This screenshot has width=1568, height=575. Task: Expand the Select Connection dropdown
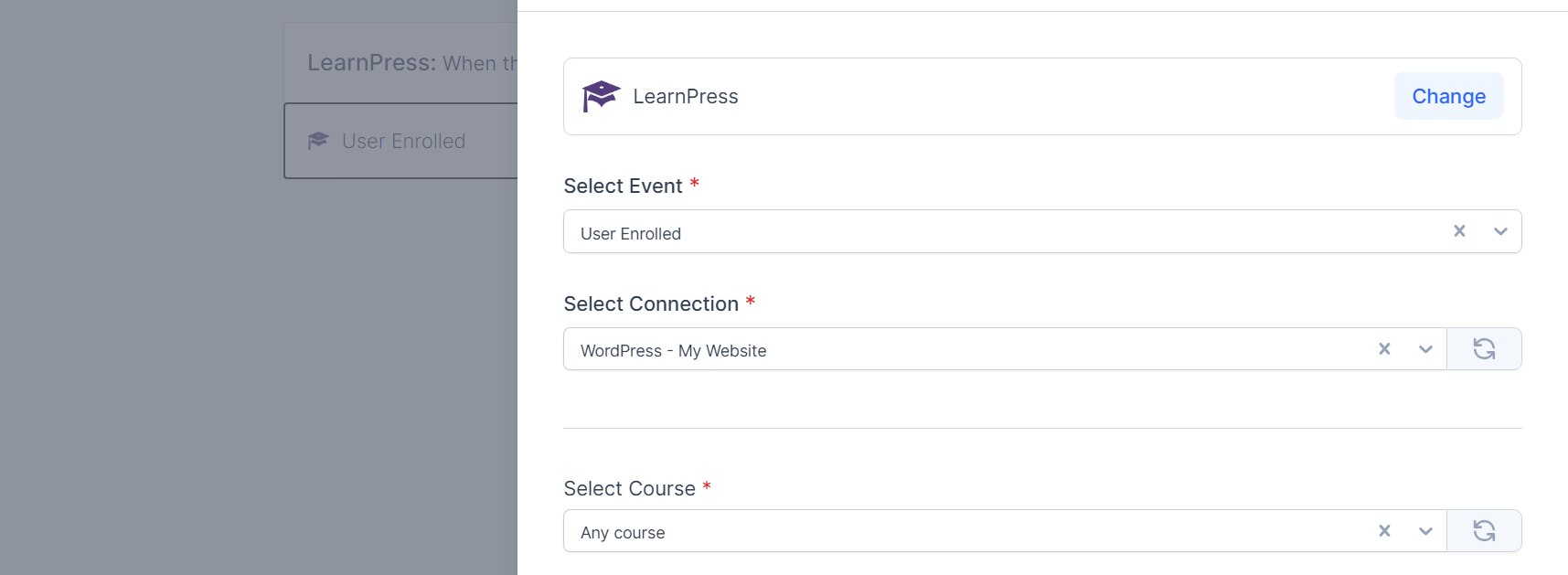(1424, 348)
